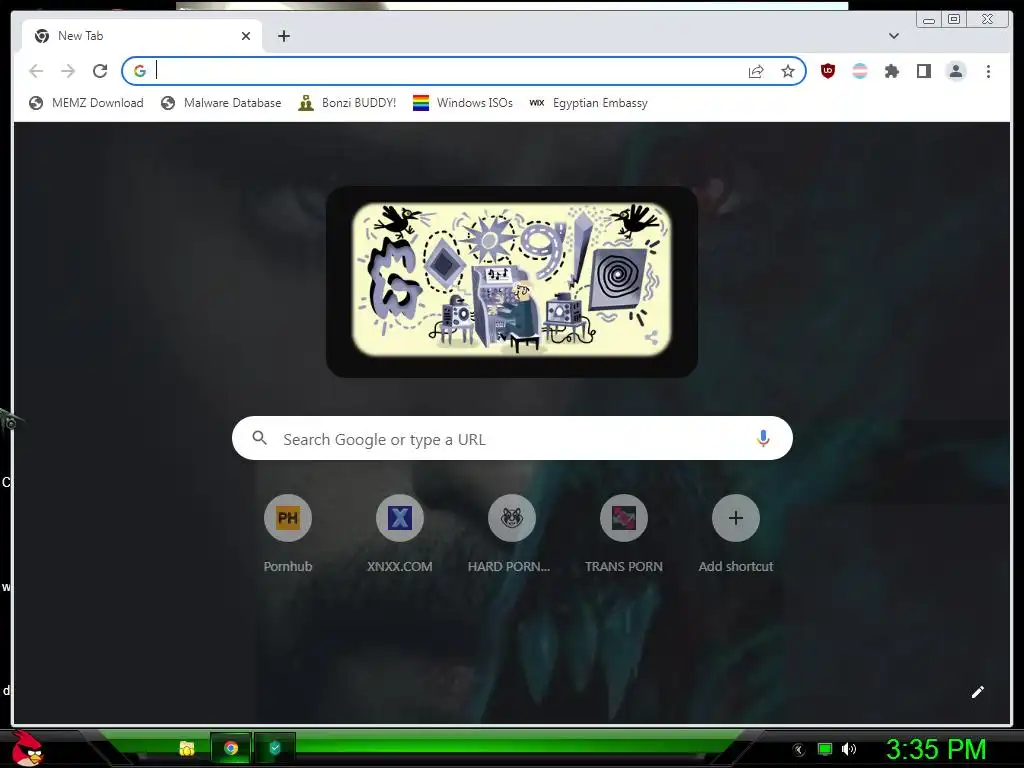Open the profile avatar menu
This screenshot has width=1024, height=768.
coord(956,71)
